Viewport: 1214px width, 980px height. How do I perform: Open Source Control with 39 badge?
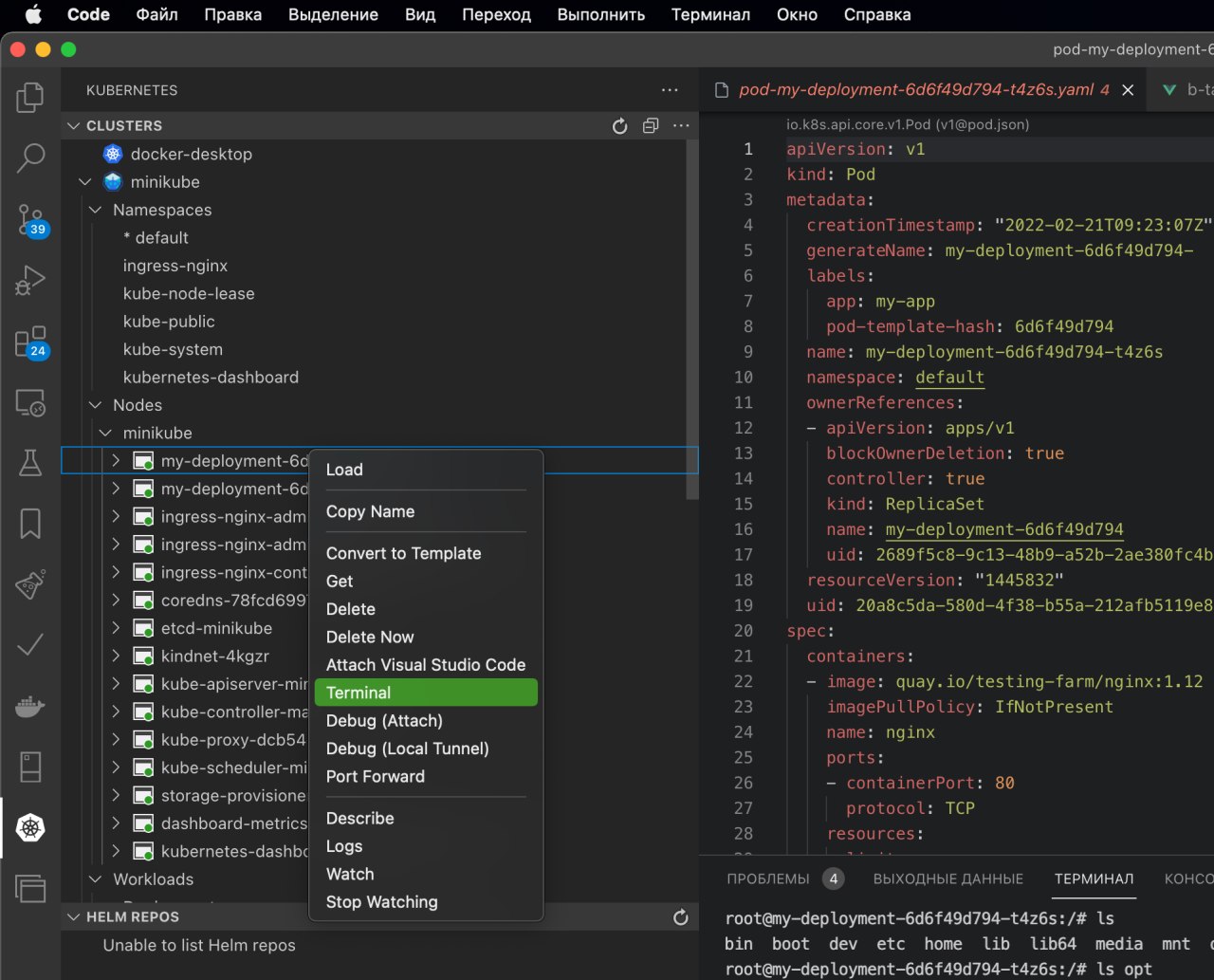tap(31, 220)
